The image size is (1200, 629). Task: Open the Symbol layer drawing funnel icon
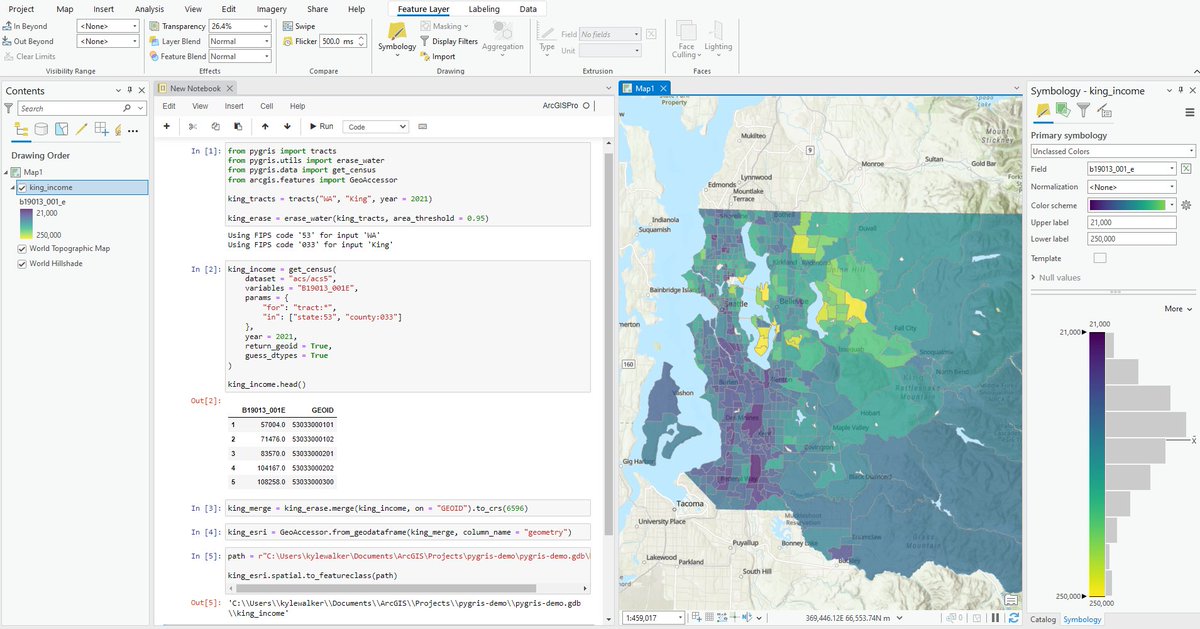click(1084, 111)
